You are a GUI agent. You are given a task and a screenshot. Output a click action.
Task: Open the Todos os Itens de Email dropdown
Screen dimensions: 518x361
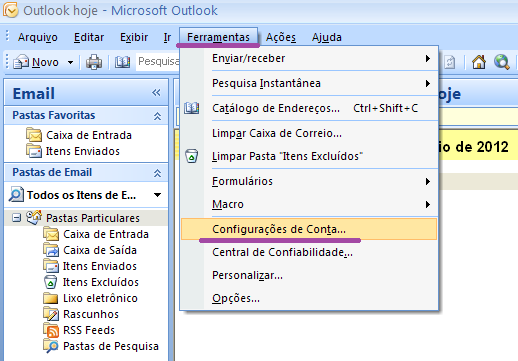pyautogui.click(x=157, y=195)
